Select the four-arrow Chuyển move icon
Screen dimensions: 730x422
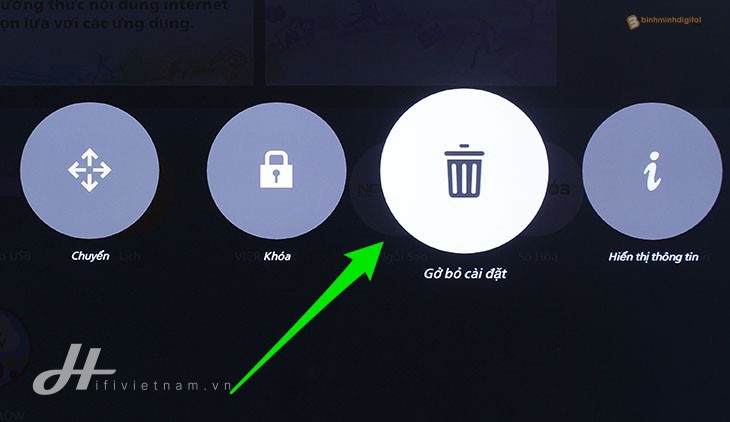click(x=89, y=170)
